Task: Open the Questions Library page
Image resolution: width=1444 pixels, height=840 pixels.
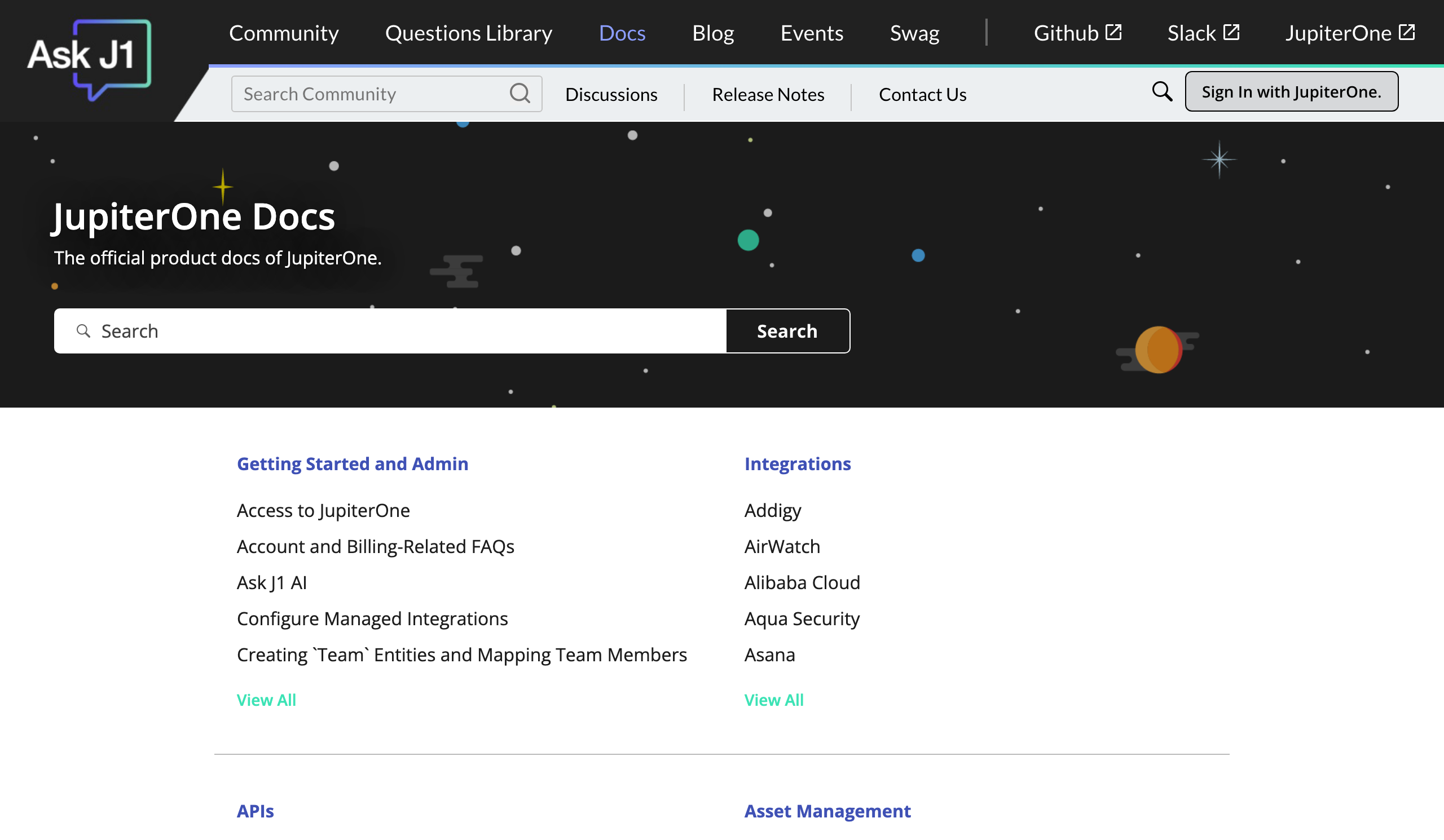Action: (x=469, y=33)
